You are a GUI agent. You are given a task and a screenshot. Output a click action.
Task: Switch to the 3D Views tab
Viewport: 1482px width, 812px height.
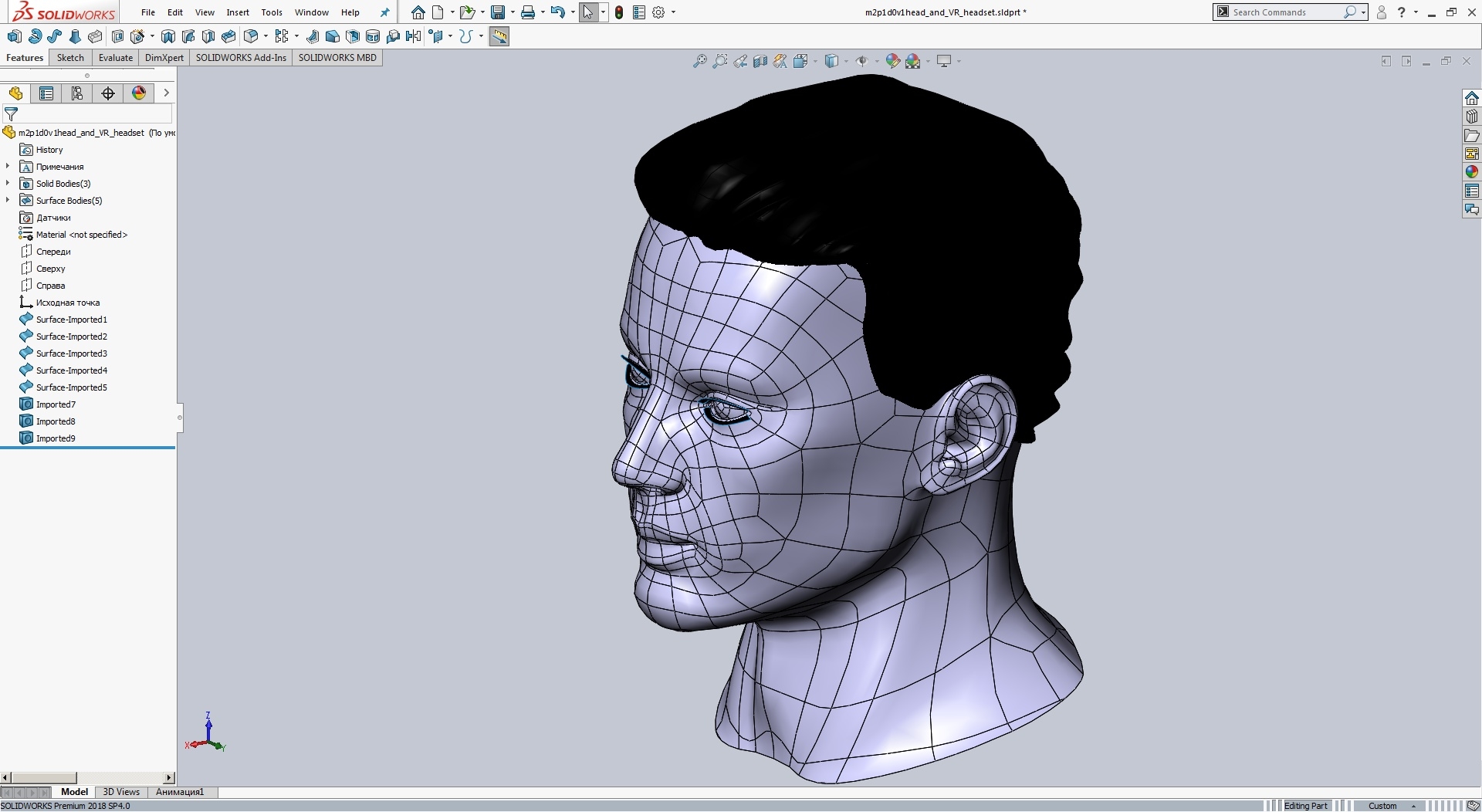121,792
